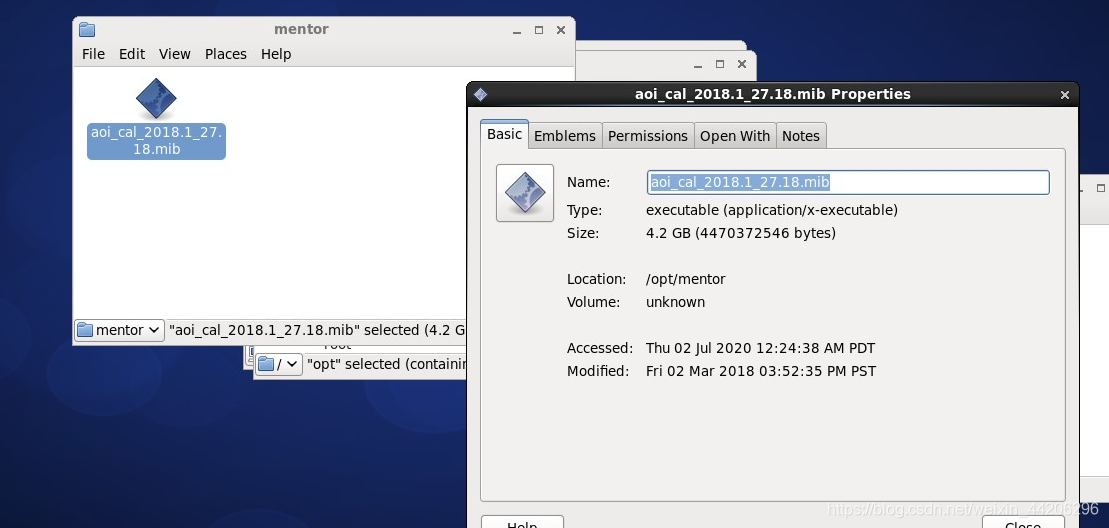Expand the root '/' location dropdown
Viewport: 1109px width, 528px height.
[279, 364]
